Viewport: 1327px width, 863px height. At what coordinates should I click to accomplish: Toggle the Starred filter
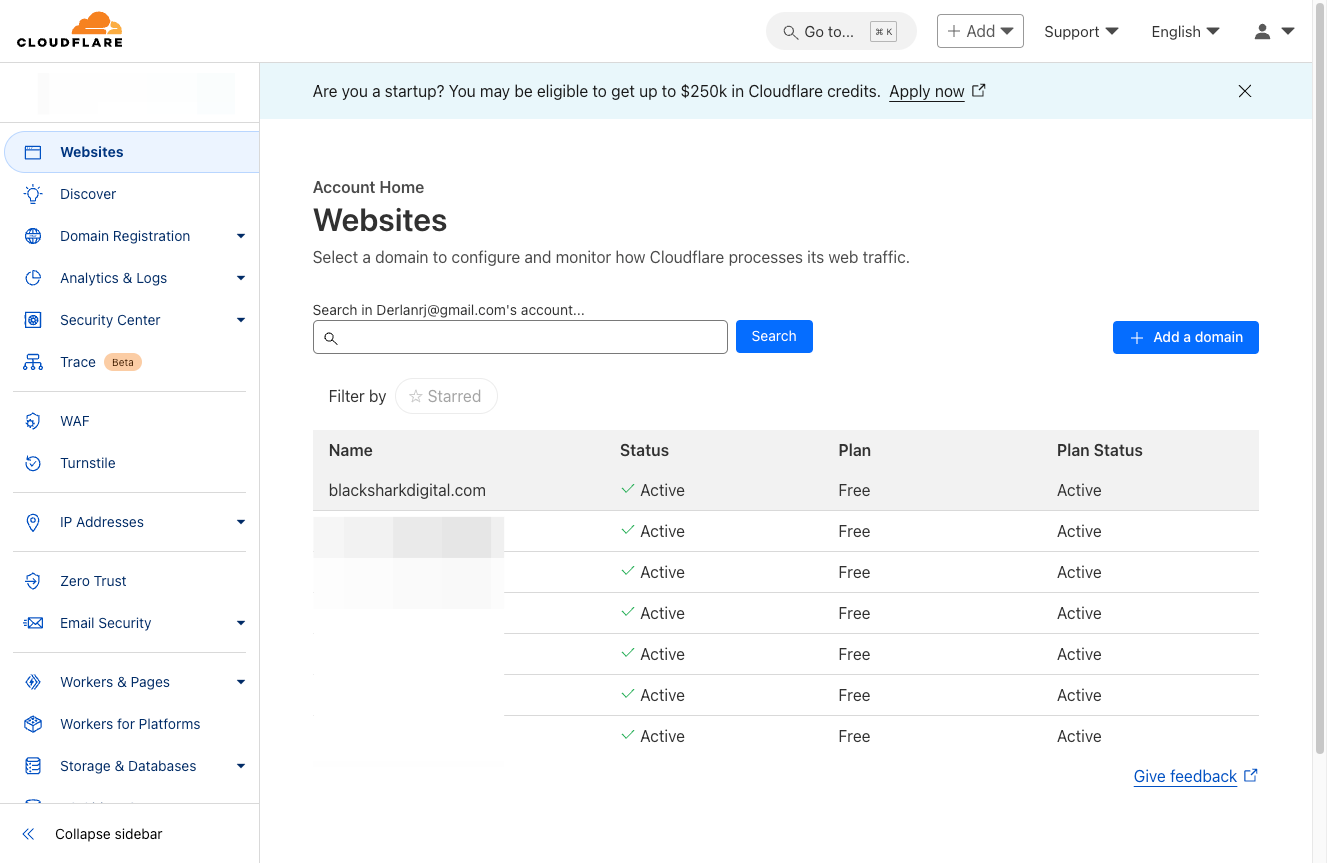pyautogui.click(x=446, y=396)
